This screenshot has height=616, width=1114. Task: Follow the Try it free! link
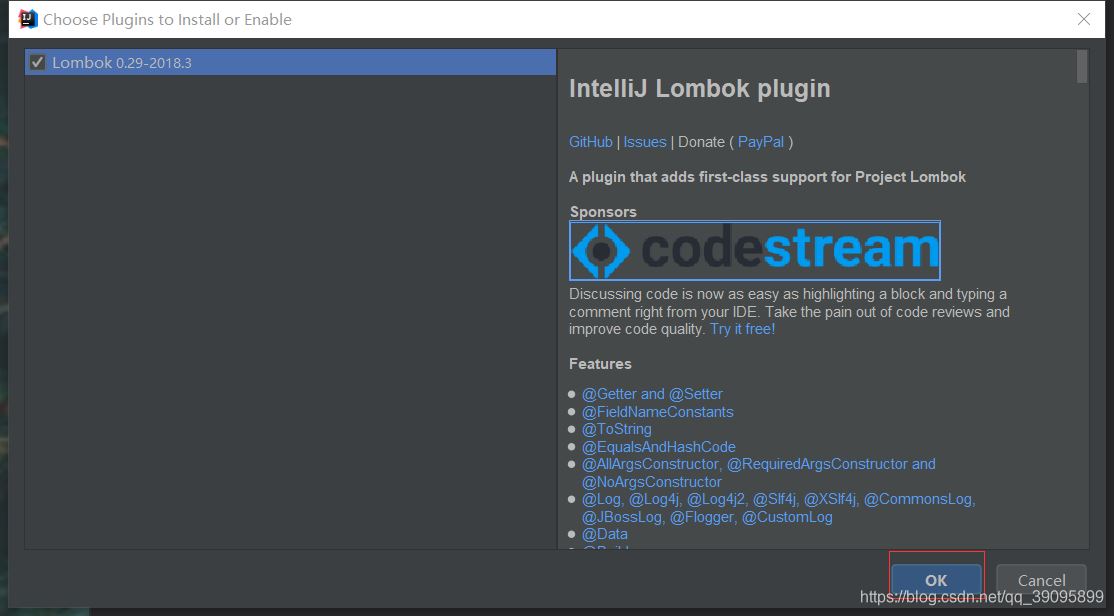742,329
